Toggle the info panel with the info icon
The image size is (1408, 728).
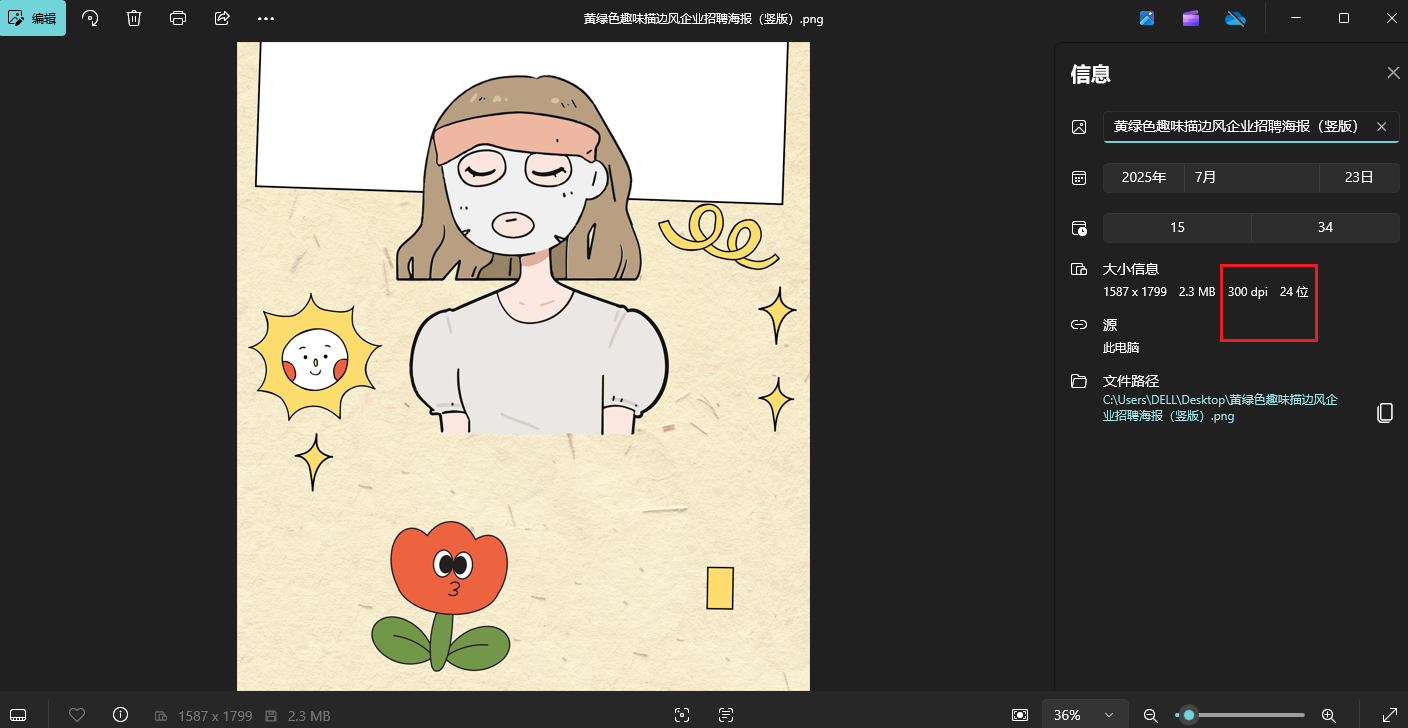point(121,715)
